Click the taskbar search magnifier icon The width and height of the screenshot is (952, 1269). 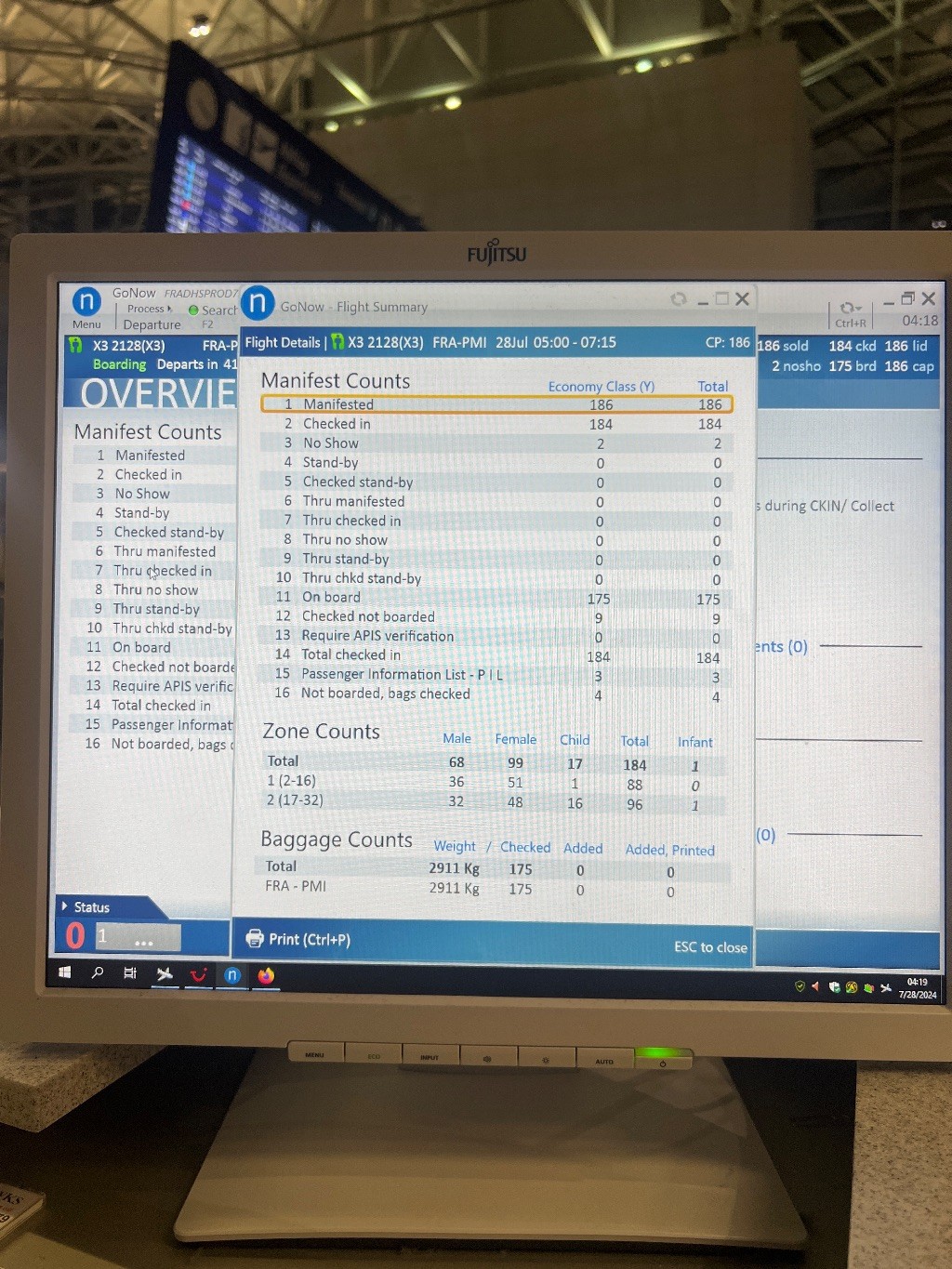tap(98, 972)
